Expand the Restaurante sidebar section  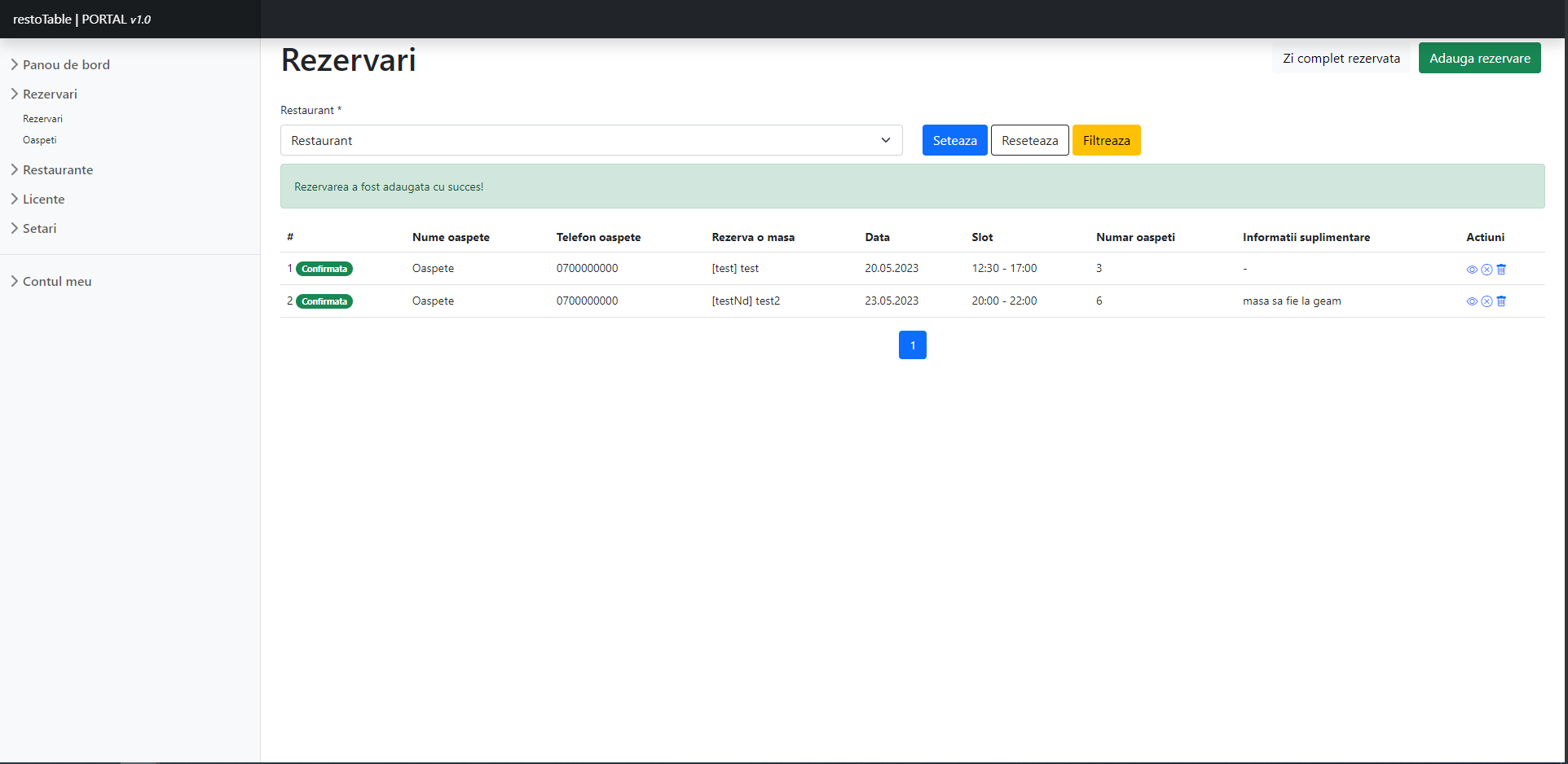(57, 169)
